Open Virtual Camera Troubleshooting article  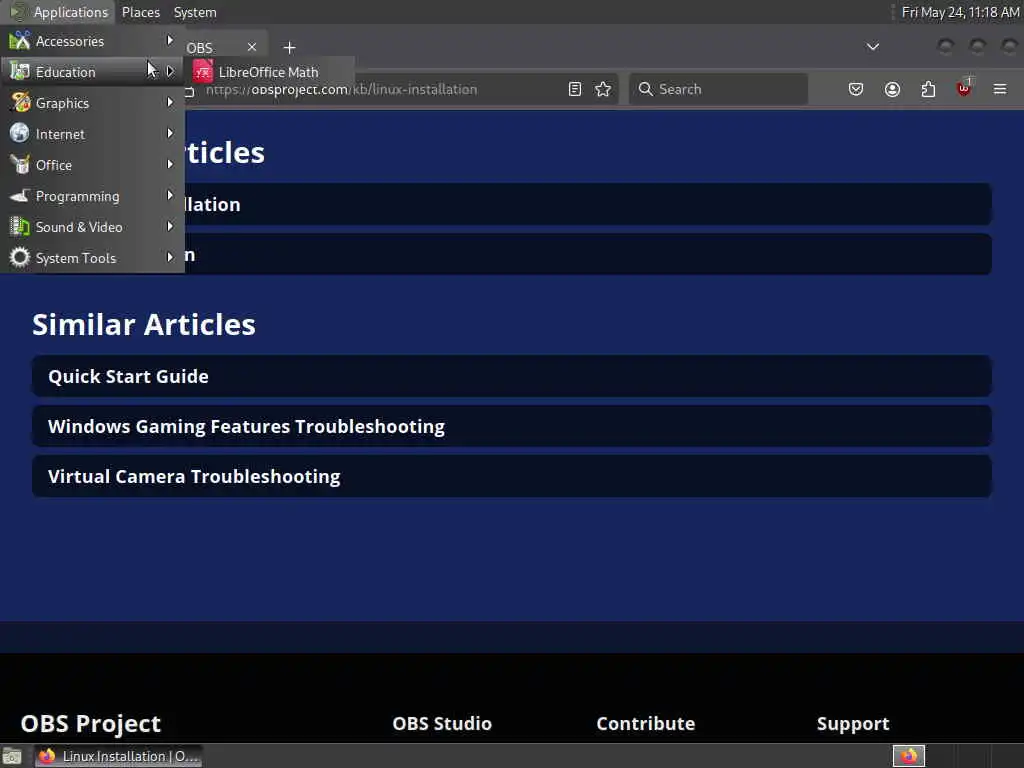tap(511, 477)
